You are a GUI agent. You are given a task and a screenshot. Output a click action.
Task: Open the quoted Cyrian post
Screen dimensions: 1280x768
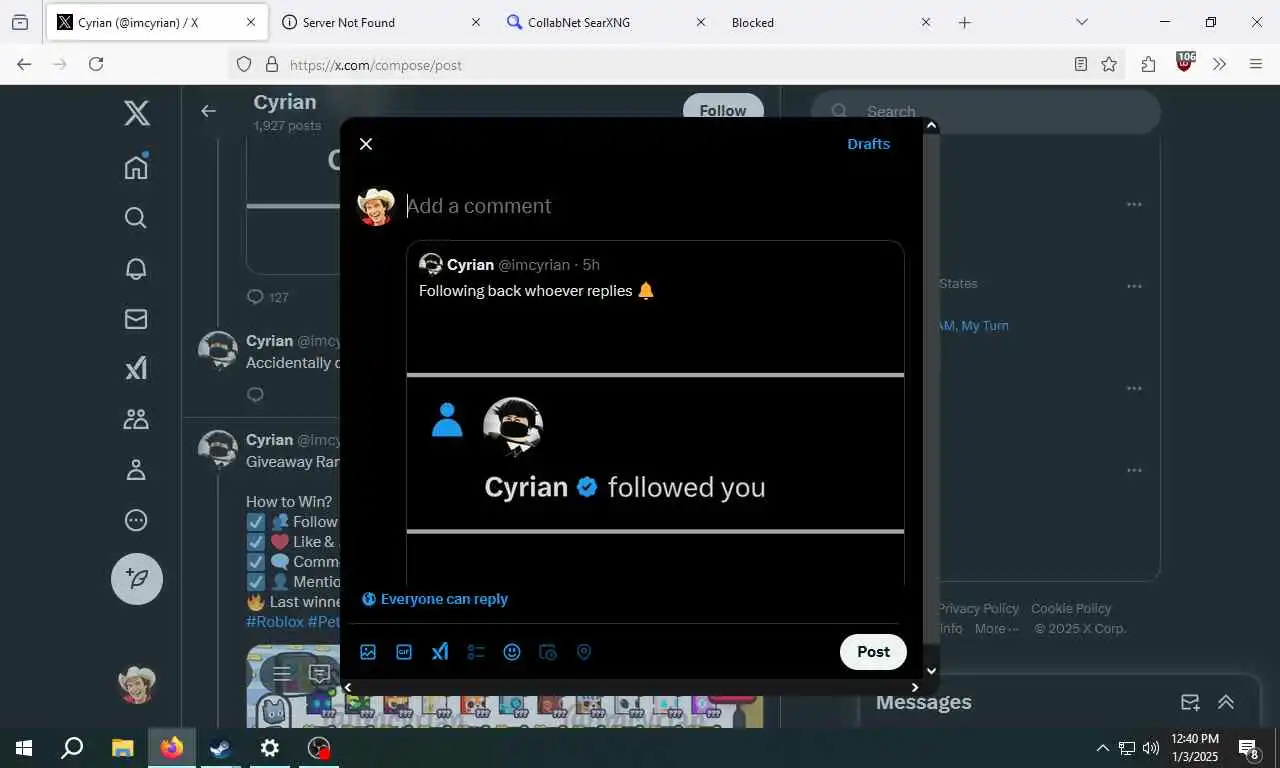[x=655, y=413]
